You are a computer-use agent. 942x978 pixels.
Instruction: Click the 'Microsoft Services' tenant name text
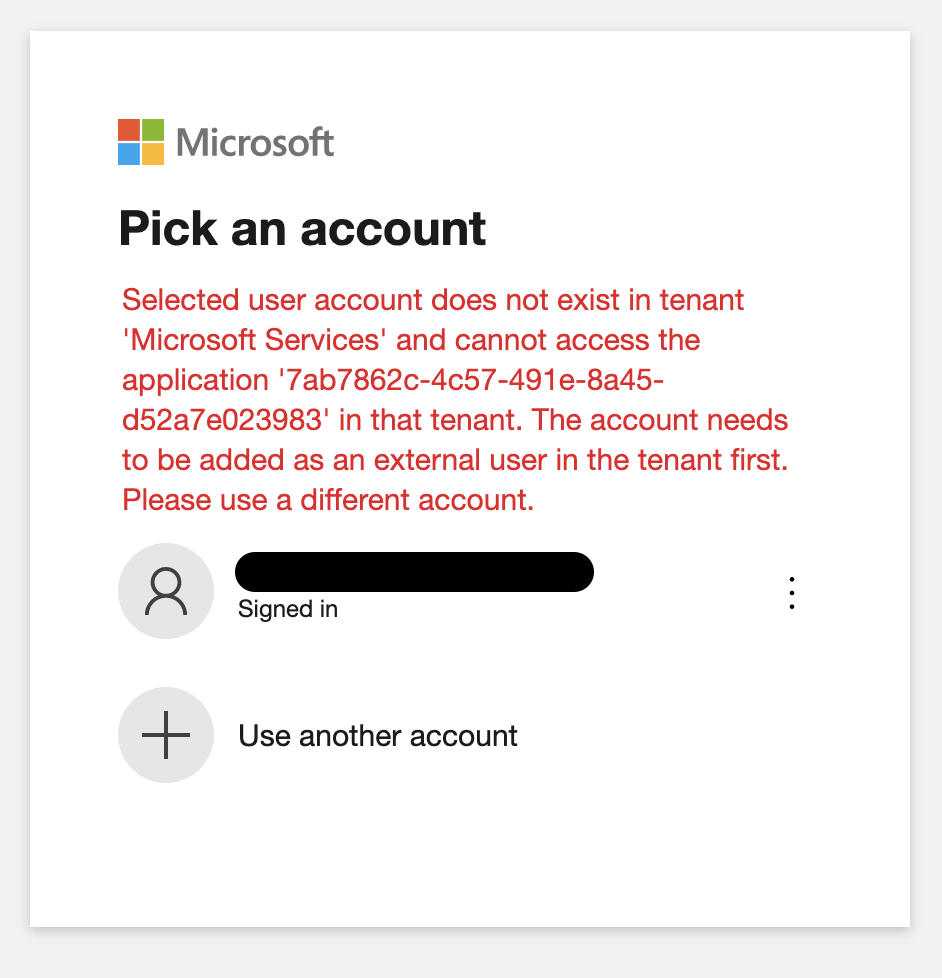[255, 341]
